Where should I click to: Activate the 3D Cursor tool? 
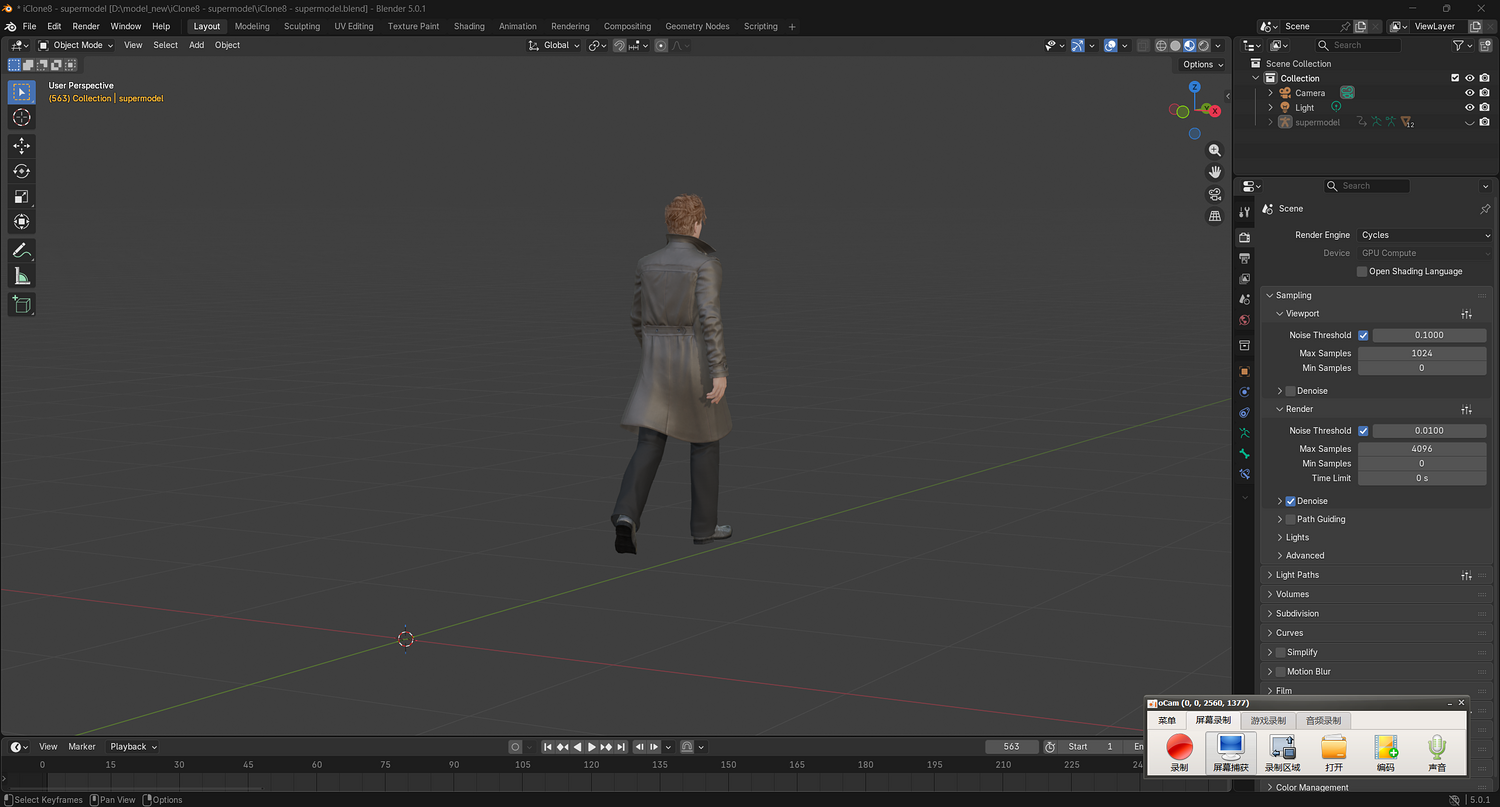[21, 118]
